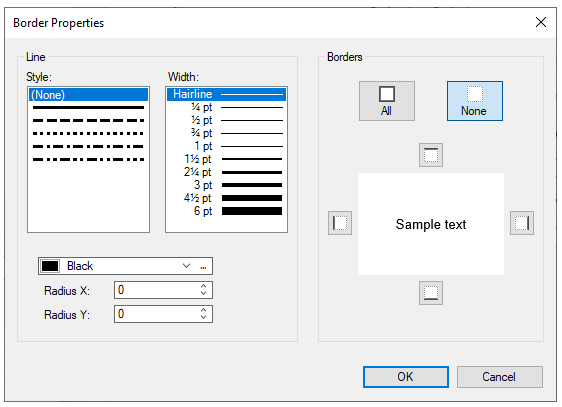Choose the dash-dot line style
Viewport: 562px width, 407px height.
pyautogui.click(x=88, y=147)
